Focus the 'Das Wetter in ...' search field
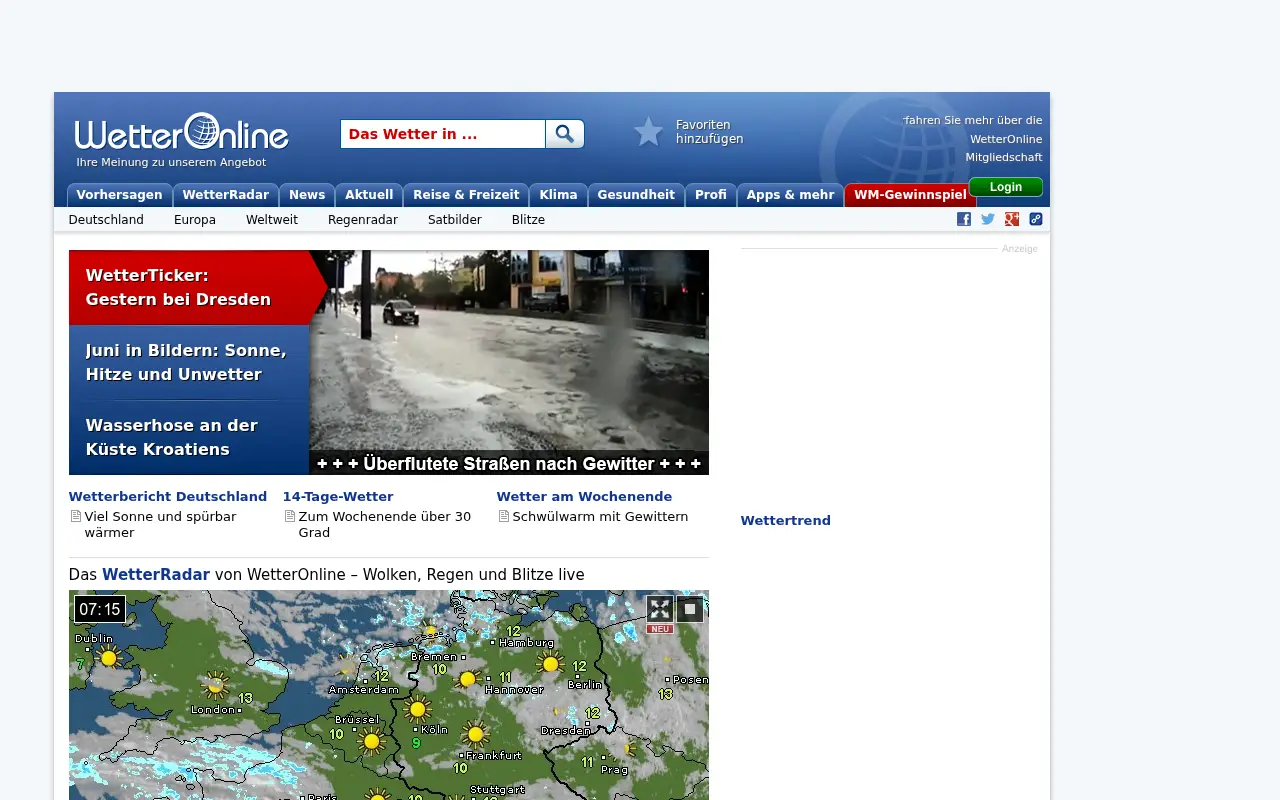 [443, 134]
